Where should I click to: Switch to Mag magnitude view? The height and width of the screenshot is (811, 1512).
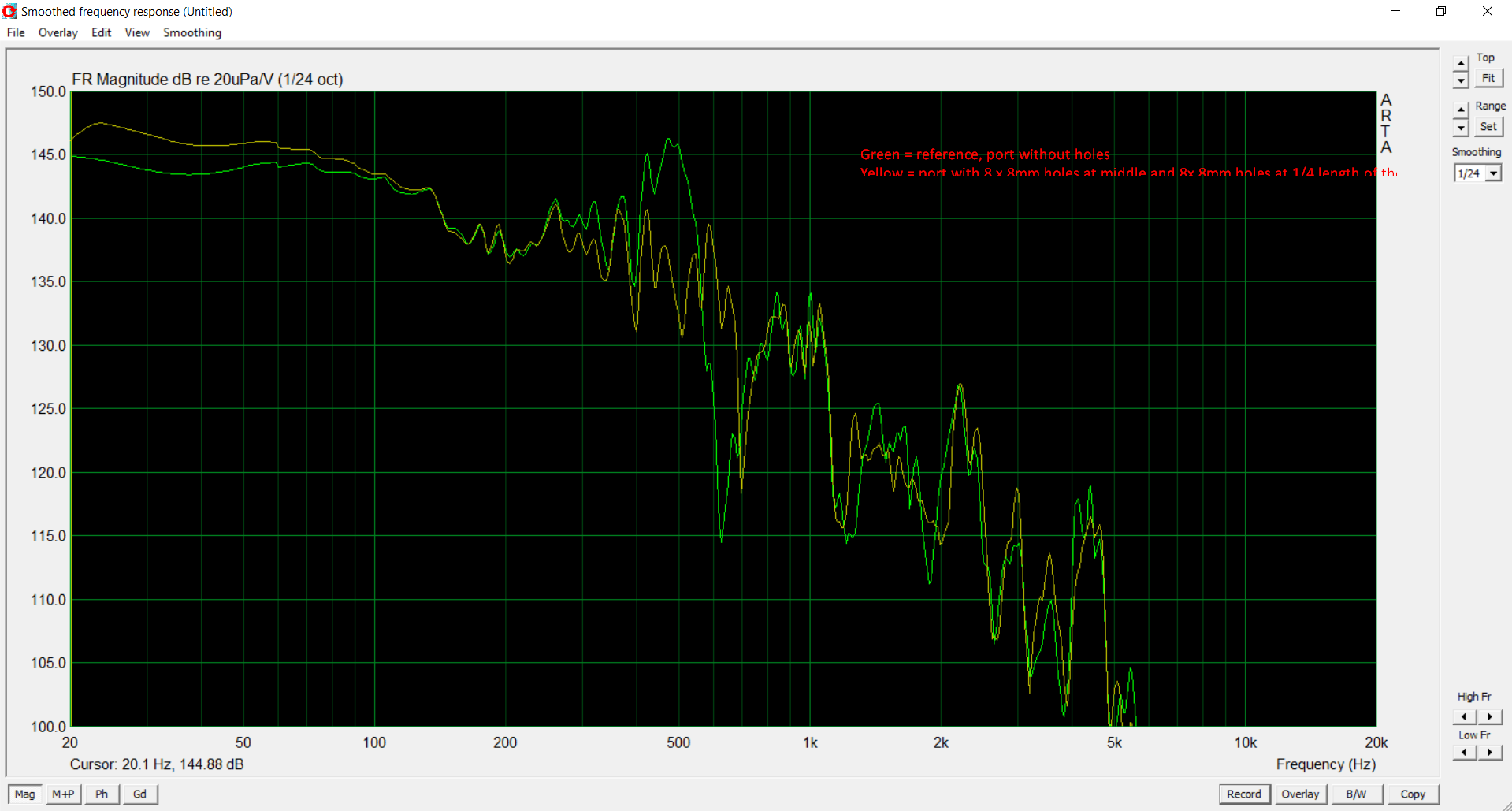(24, 794)
